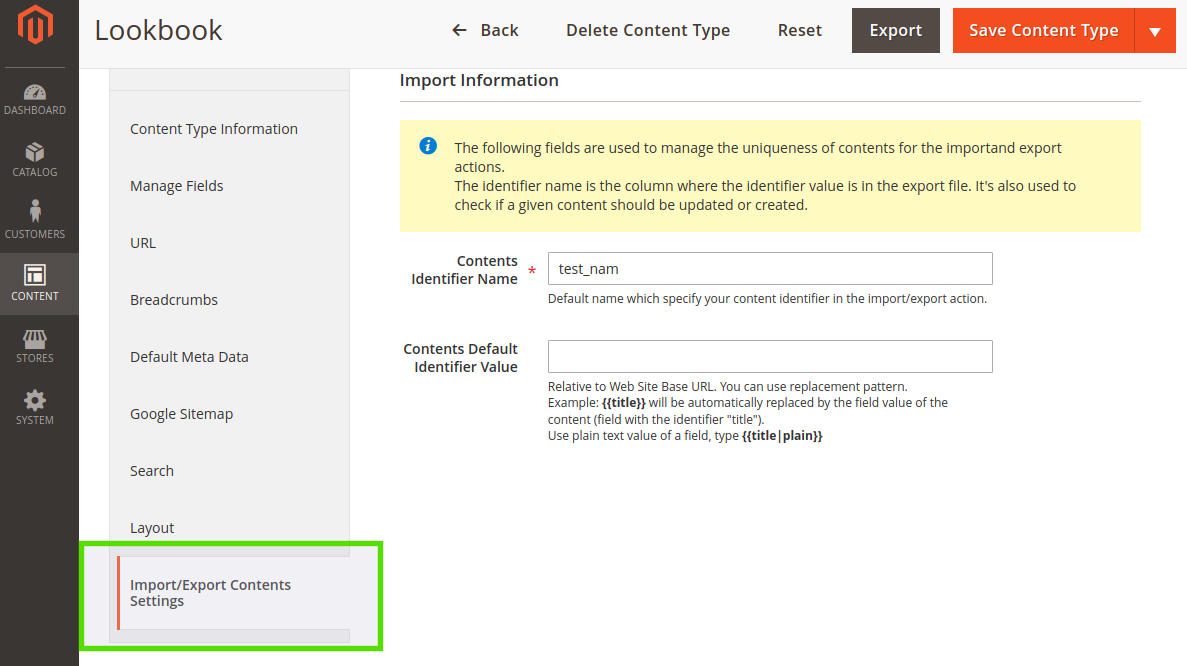Image resolution: width=1187 pixels, height=666 pixels.
Task: Open the Stores sidebar icon
Action: point(35,346)
